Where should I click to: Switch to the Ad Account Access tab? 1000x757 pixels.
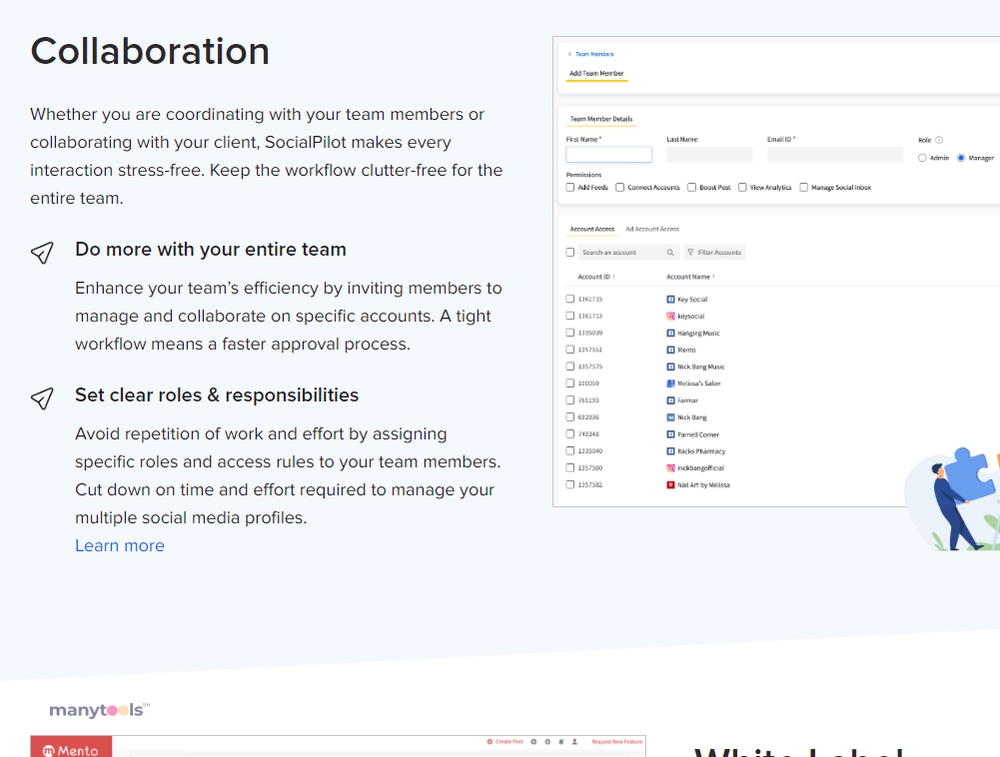tap(652, 229)
